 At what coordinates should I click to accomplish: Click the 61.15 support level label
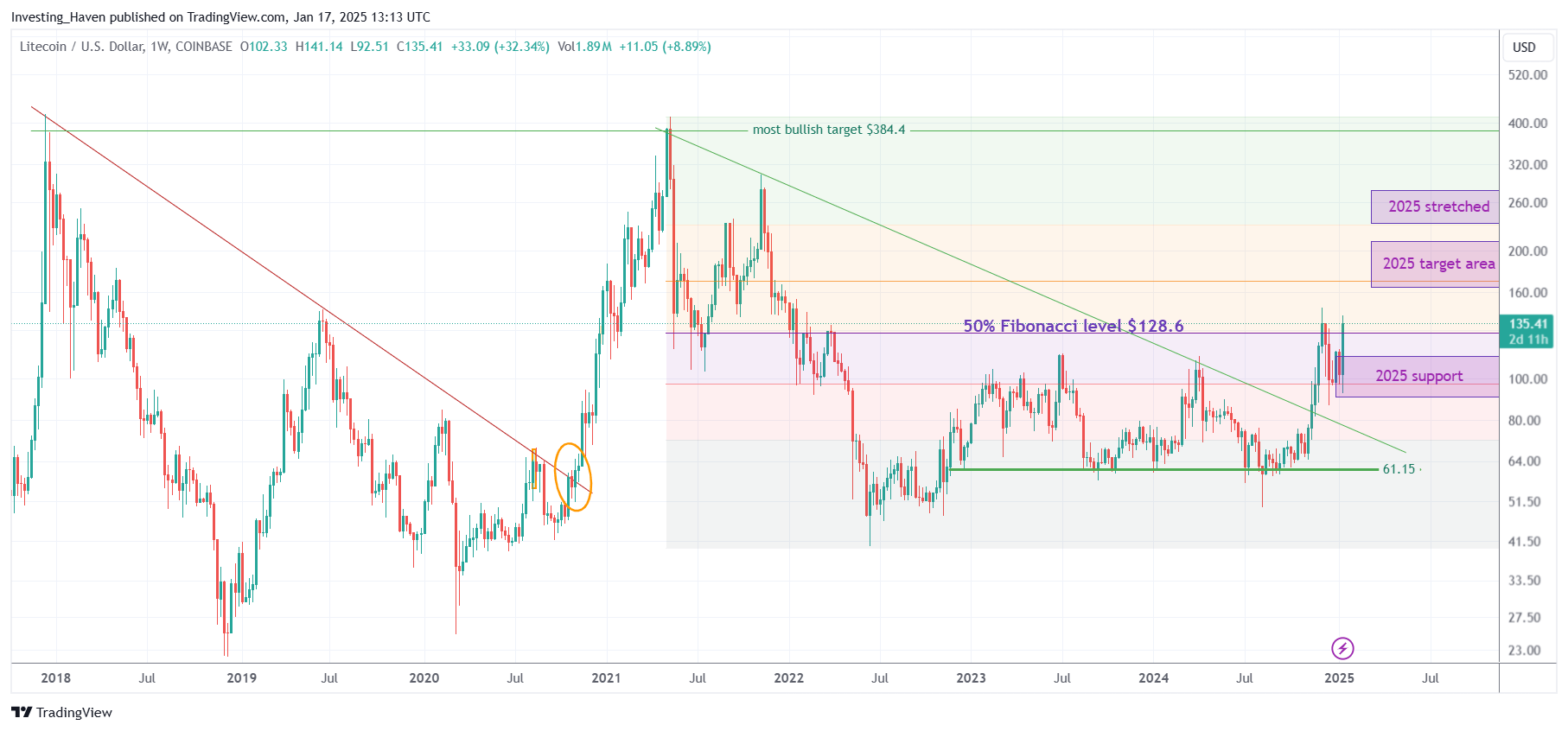[1399, 469]
